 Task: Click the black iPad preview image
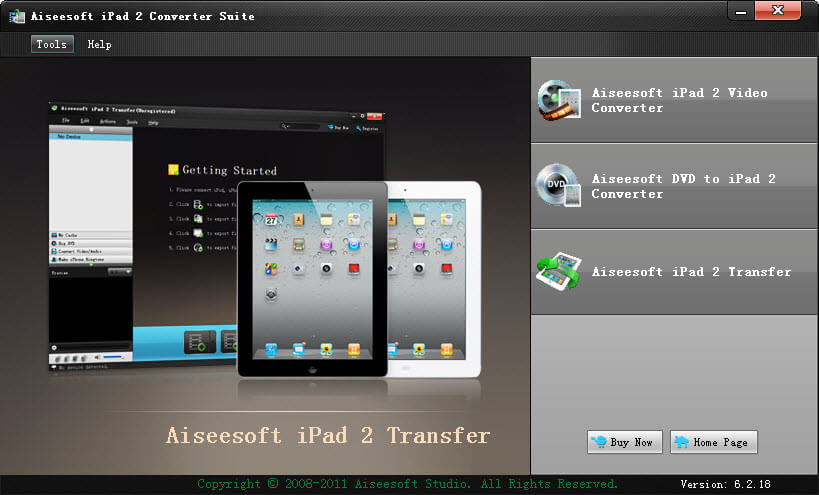(312, 279)
